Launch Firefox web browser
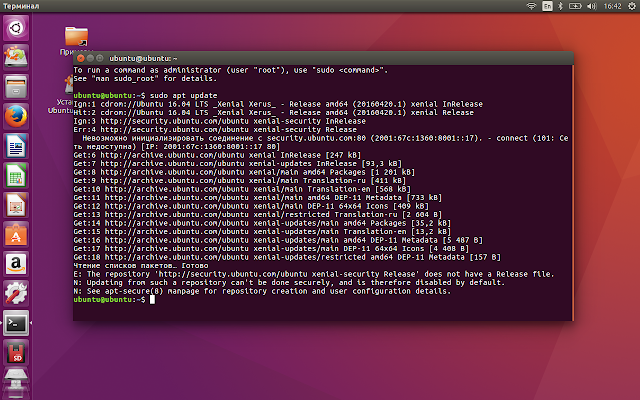 click(16, 116)
